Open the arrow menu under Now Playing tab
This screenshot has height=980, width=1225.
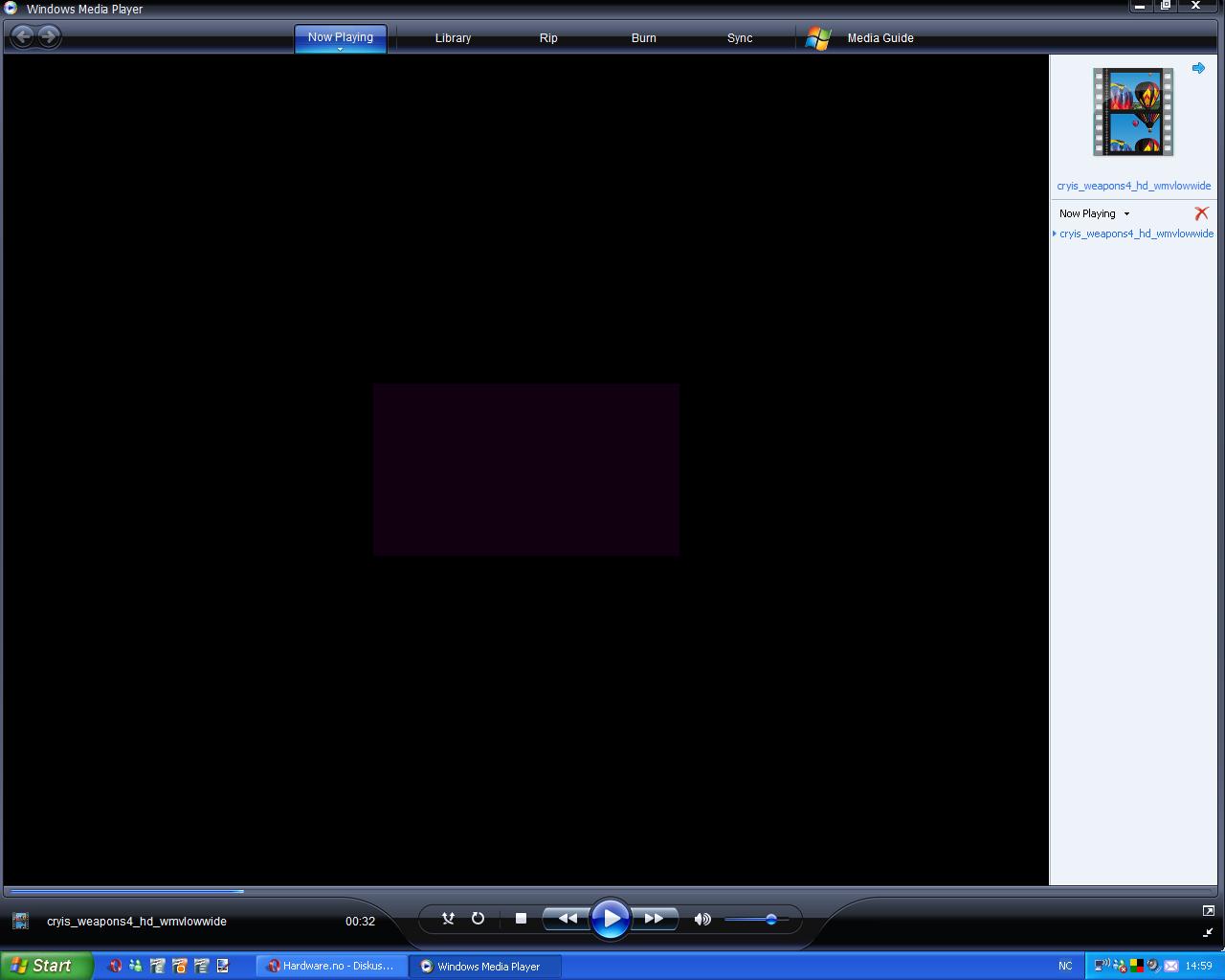[340, 49]
